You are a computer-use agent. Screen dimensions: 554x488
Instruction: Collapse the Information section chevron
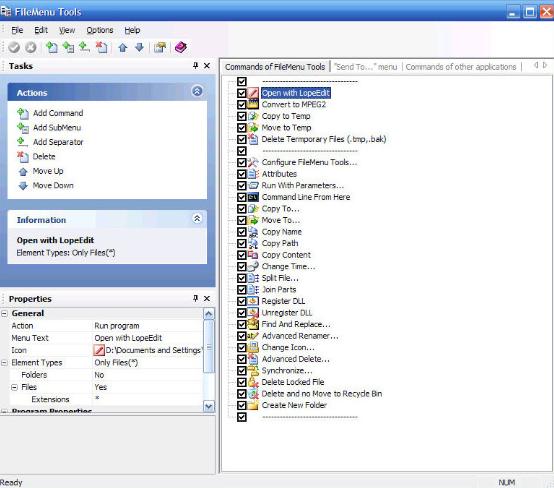(197, 219)
